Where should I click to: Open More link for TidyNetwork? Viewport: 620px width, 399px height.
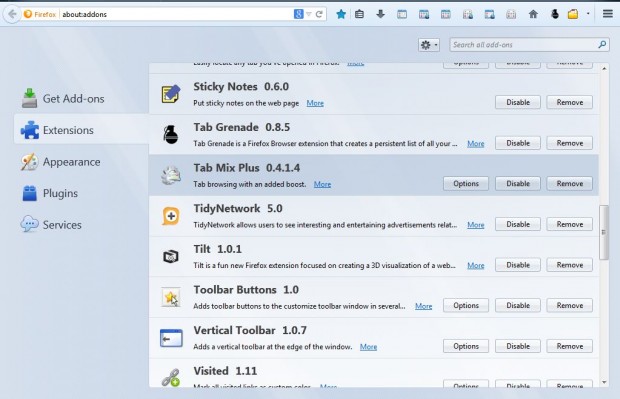point(476,225)
